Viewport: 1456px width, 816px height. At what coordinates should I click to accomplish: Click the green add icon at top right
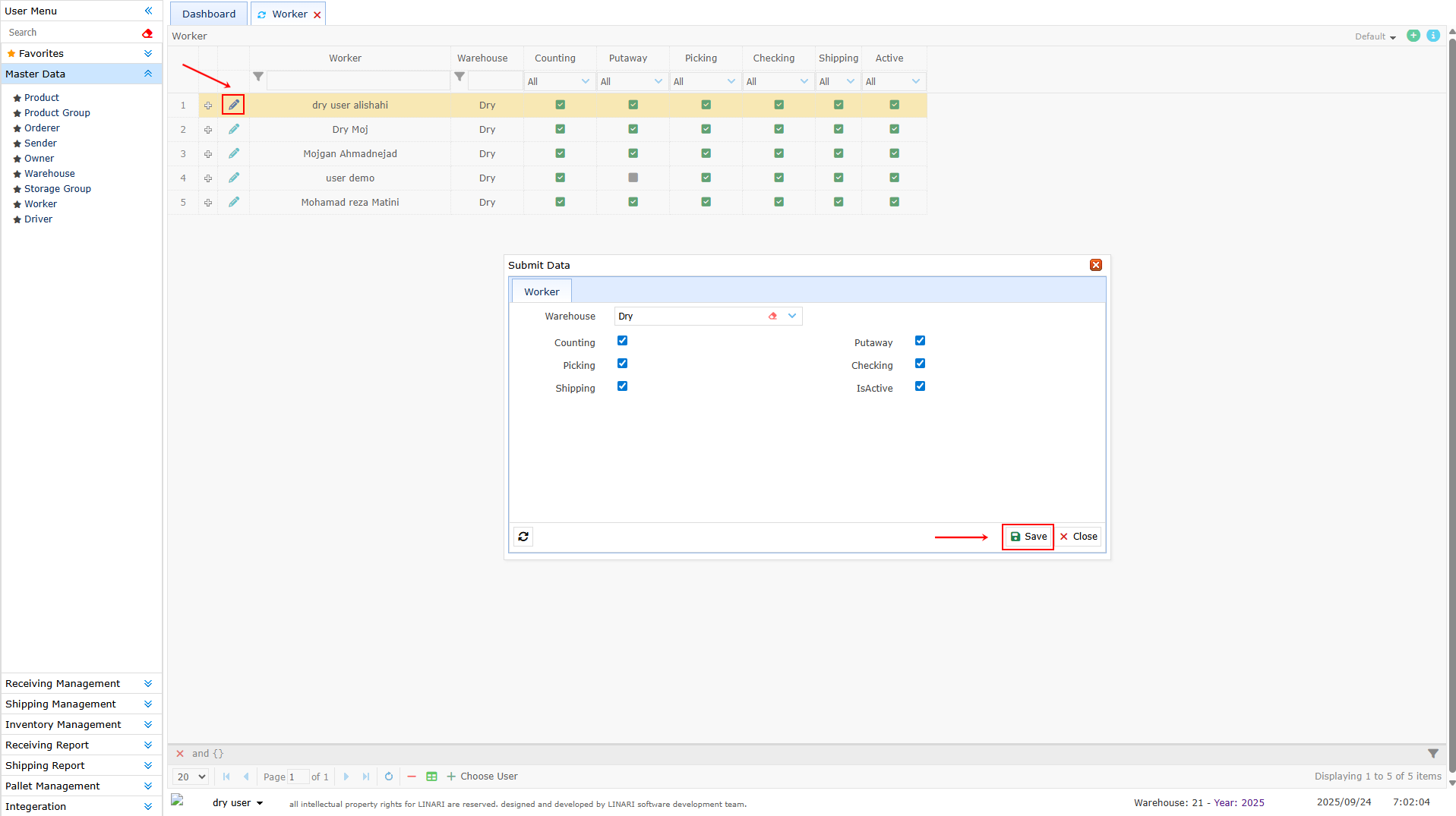tap(1413, 36)
